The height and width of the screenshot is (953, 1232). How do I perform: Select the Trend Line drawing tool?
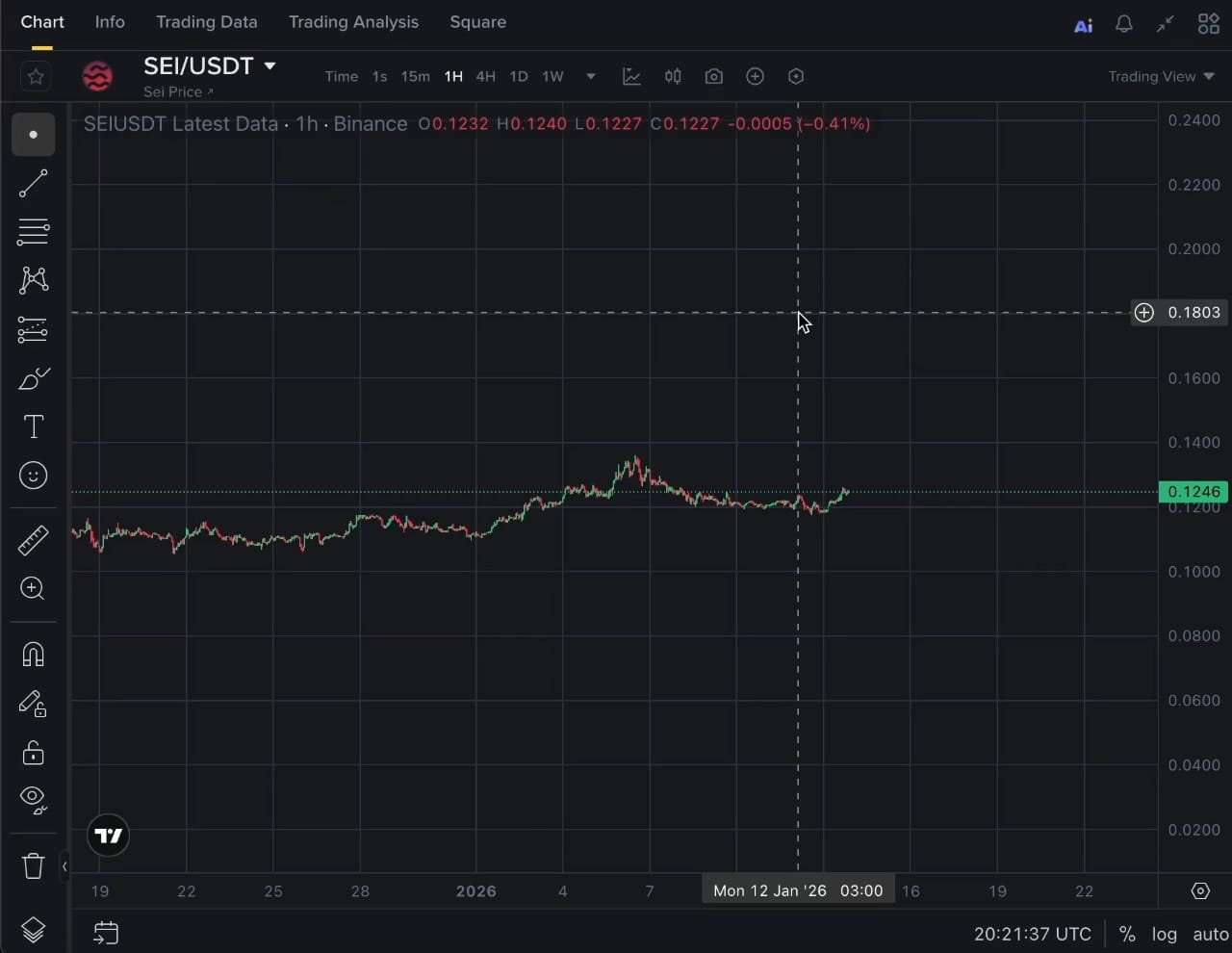coord(33,183)
